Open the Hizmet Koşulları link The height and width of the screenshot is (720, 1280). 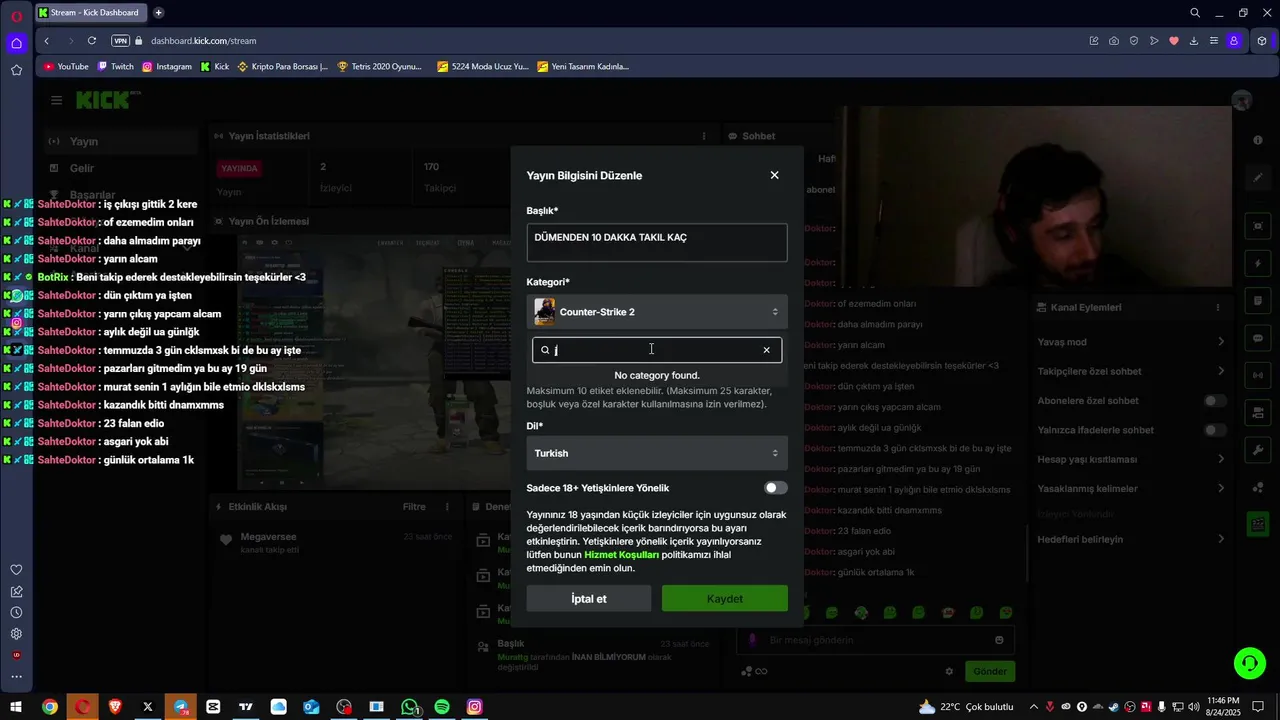tap(621, 554)
